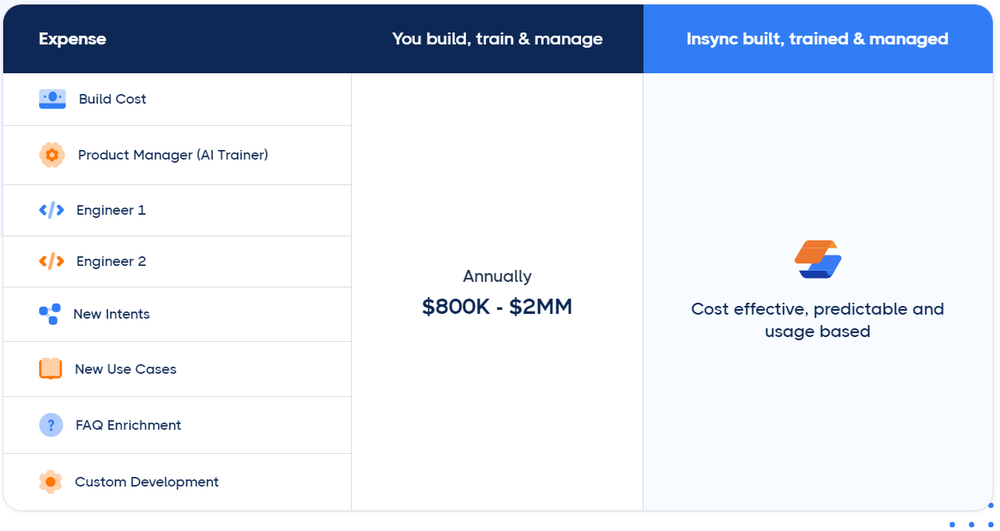Click 'Cost effective, predictable and usage based' text

(818, 320)
